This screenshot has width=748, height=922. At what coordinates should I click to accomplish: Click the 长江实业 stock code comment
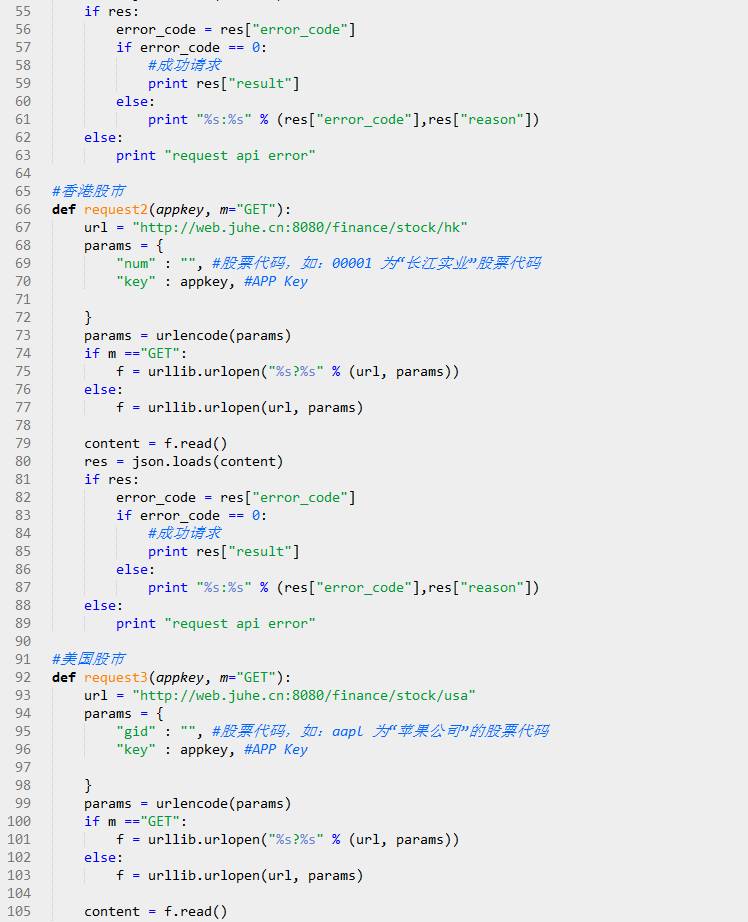click(376, 263)
